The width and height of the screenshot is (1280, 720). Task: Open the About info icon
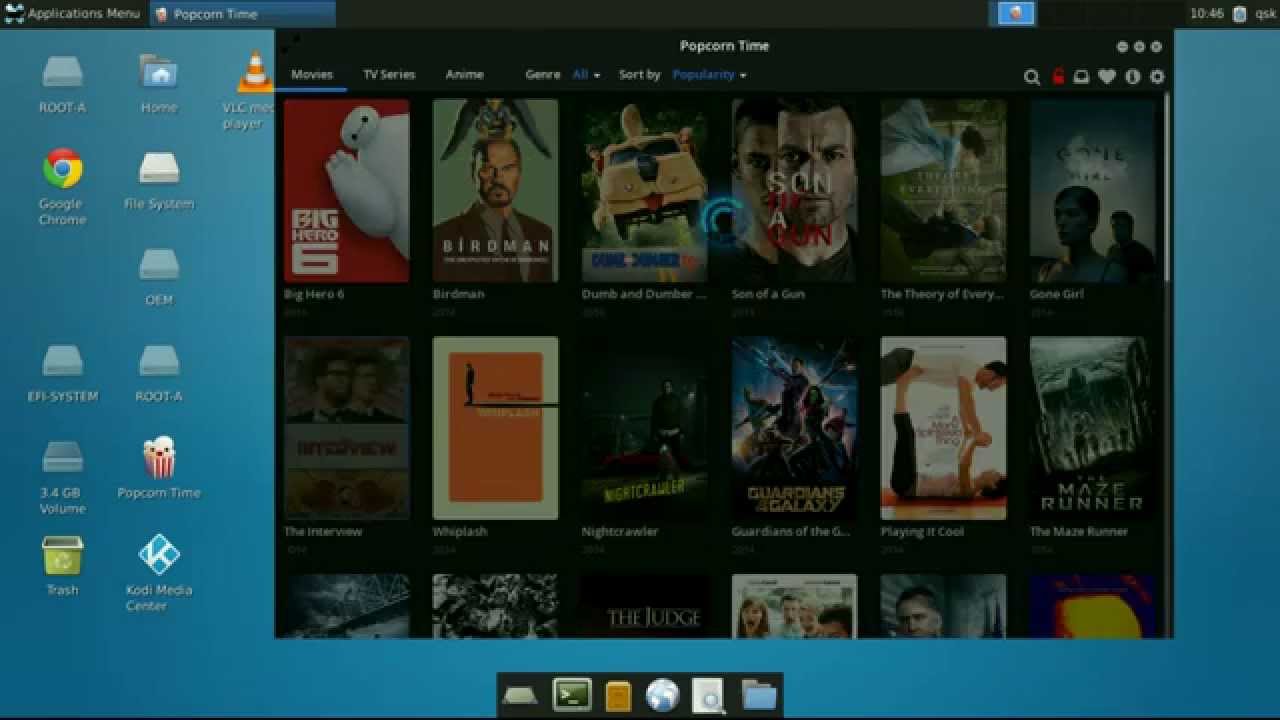point(1133,77)
